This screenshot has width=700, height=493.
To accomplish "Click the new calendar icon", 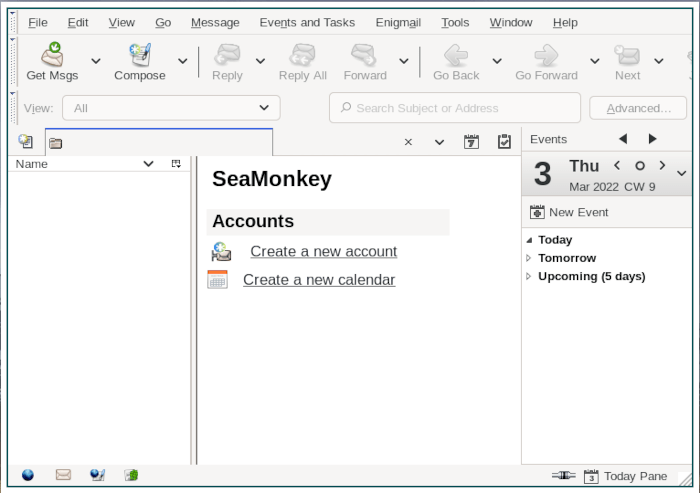I will 217,280.
